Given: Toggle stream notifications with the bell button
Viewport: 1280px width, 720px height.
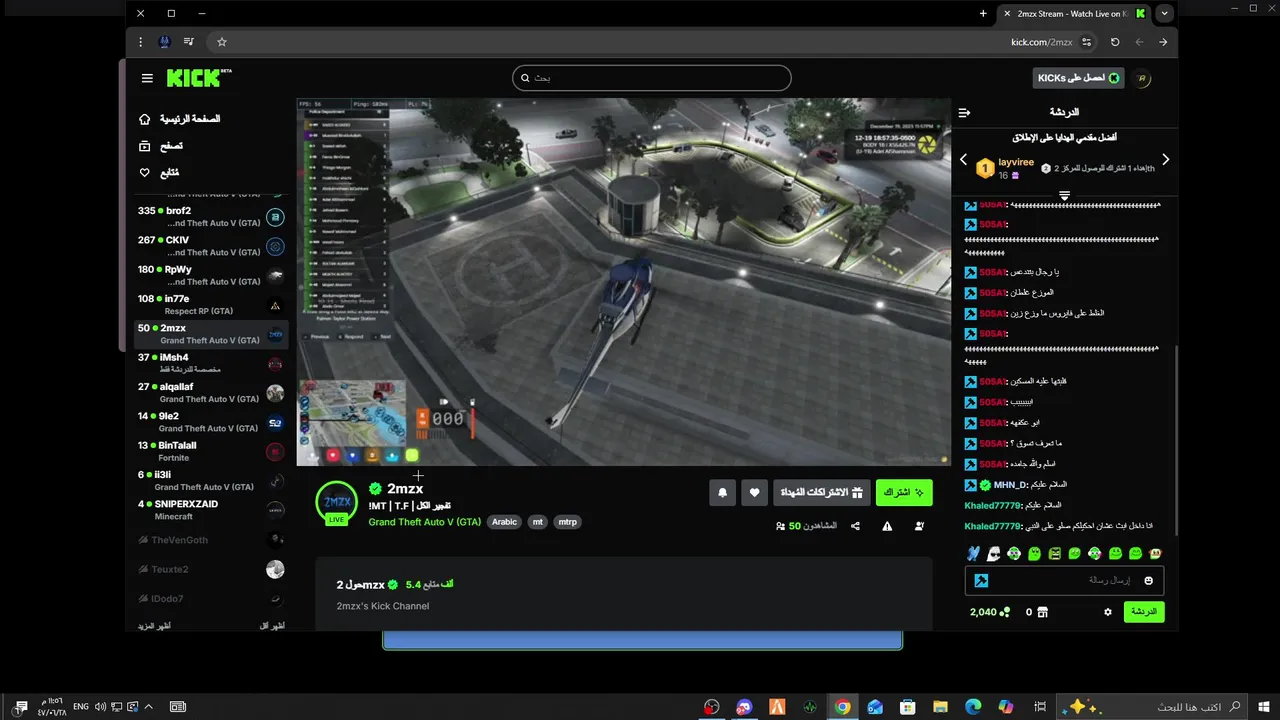Looking at the screenshot, I should coord(723,492).
